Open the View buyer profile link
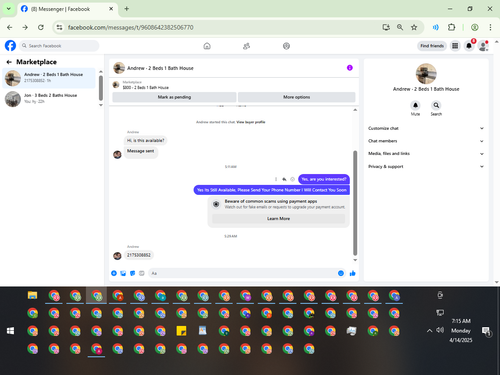Viewport: 500px width, 375px height. (x=251, y=122)
